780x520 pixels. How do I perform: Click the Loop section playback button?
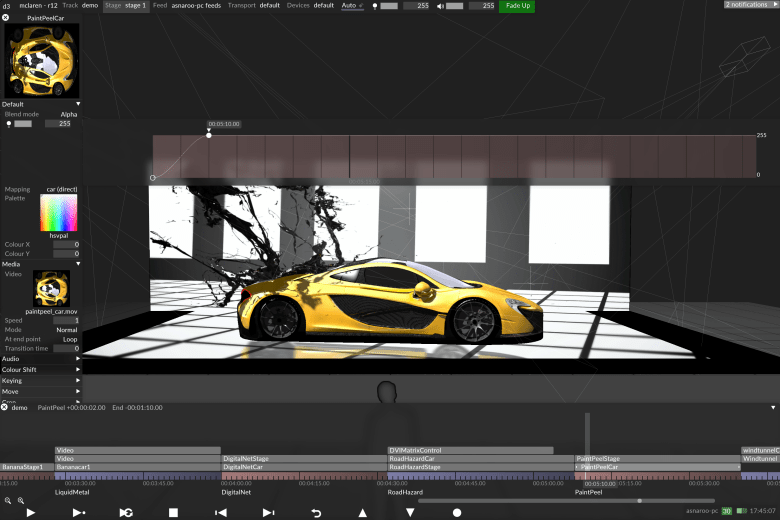tap(126, 512)
